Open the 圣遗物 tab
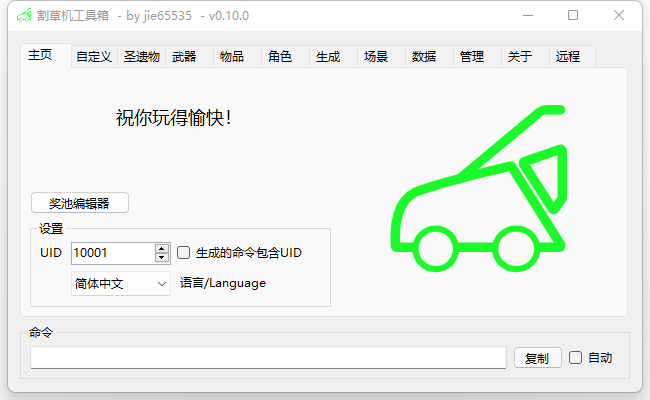The width and height of the screenshot is (650, 400). pos(141,57)
